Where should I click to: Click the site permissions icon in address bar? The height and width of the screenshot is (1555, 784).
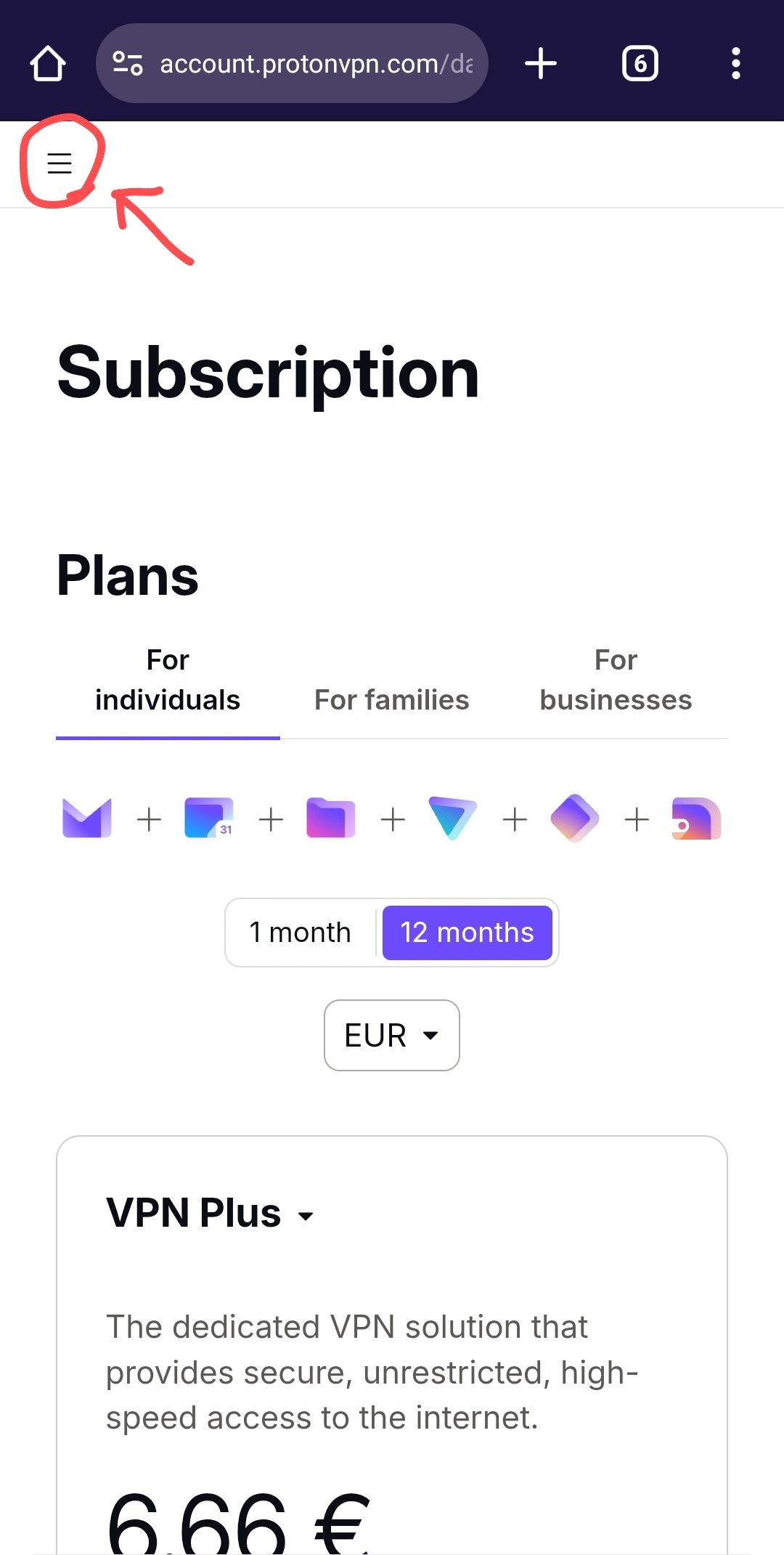pyautogui.click(x=128, y=62)
